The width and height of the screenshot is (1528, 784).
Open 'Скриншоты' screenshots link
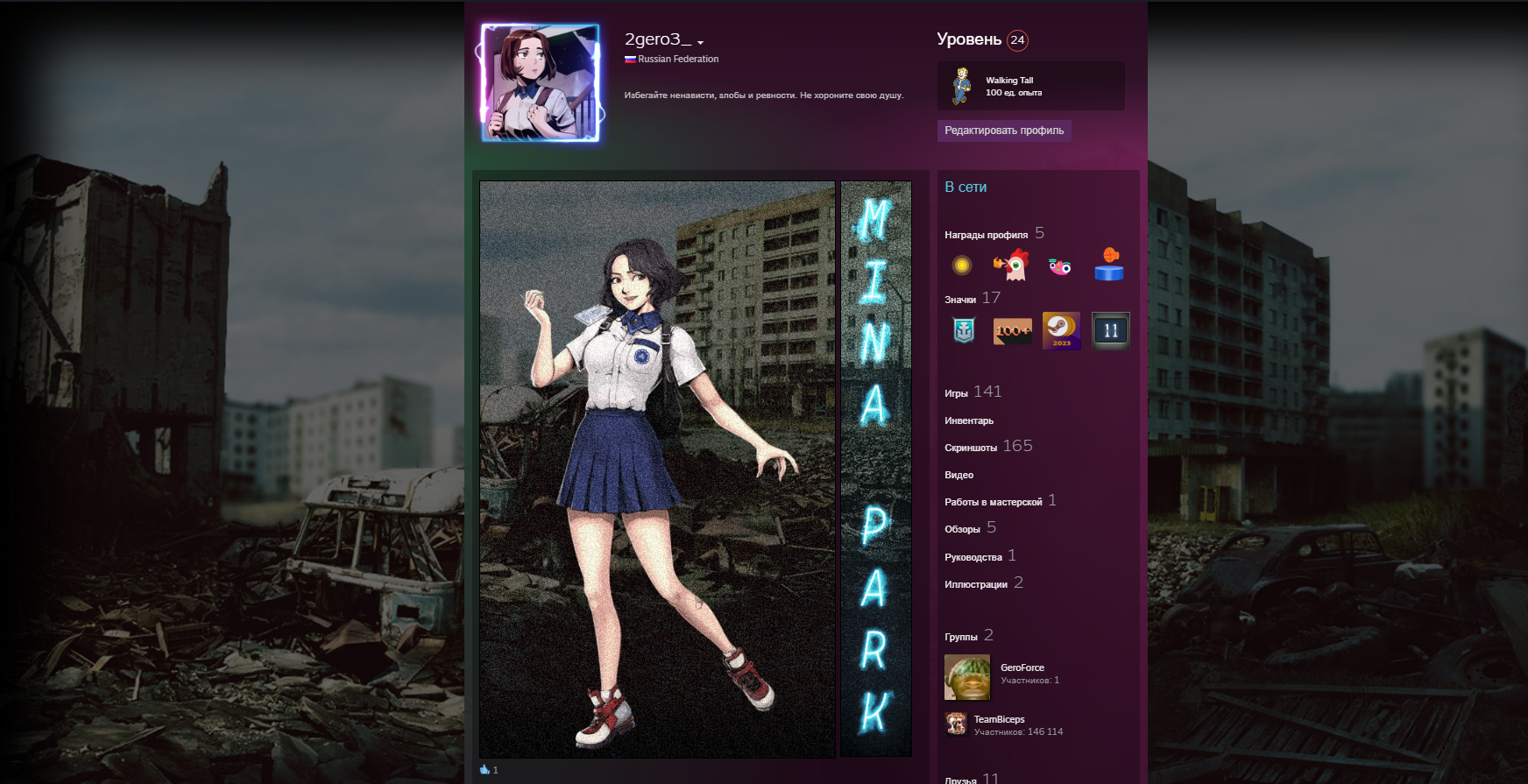tap(971, 448)
